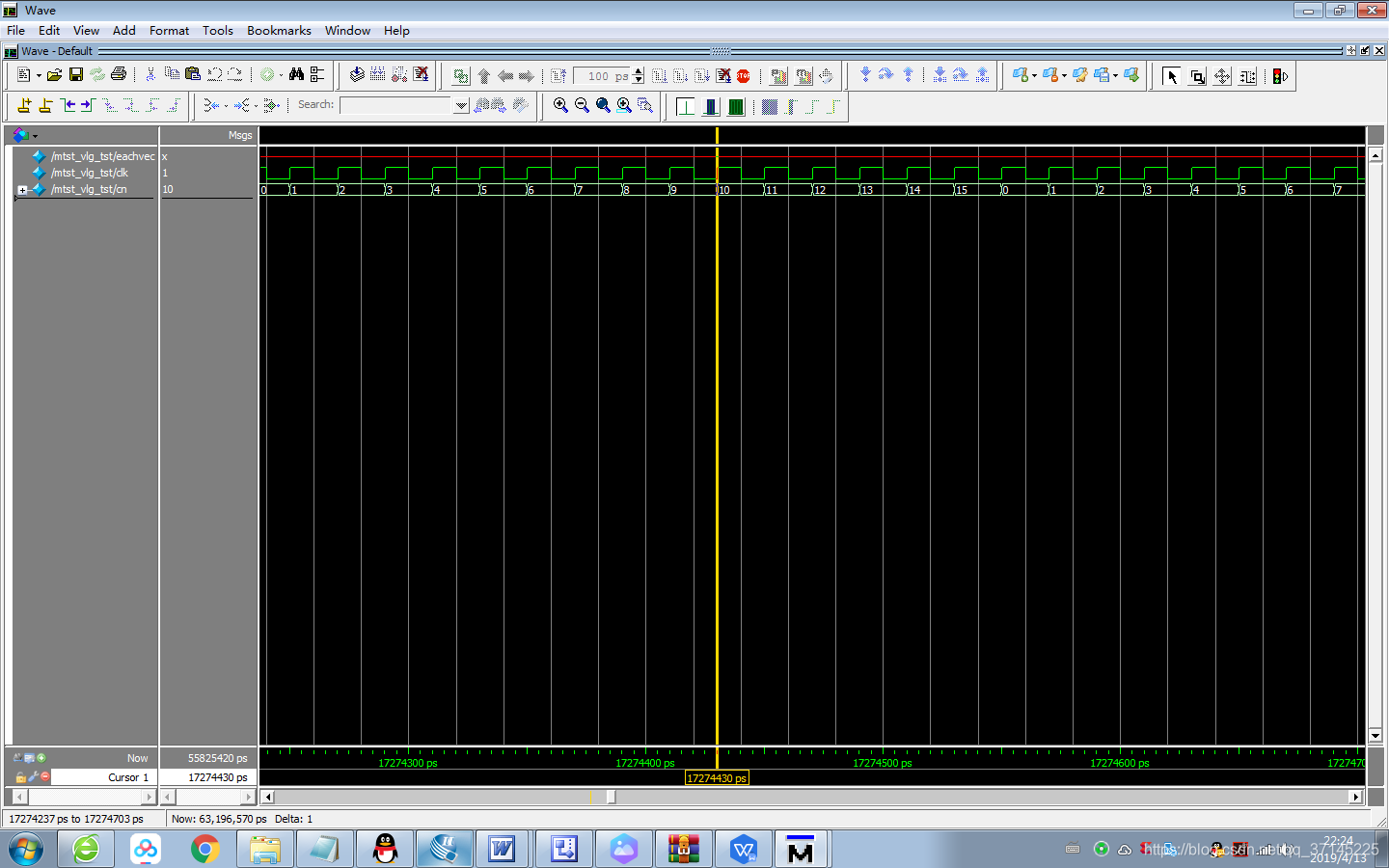Open the Help menu

[396, 30]
